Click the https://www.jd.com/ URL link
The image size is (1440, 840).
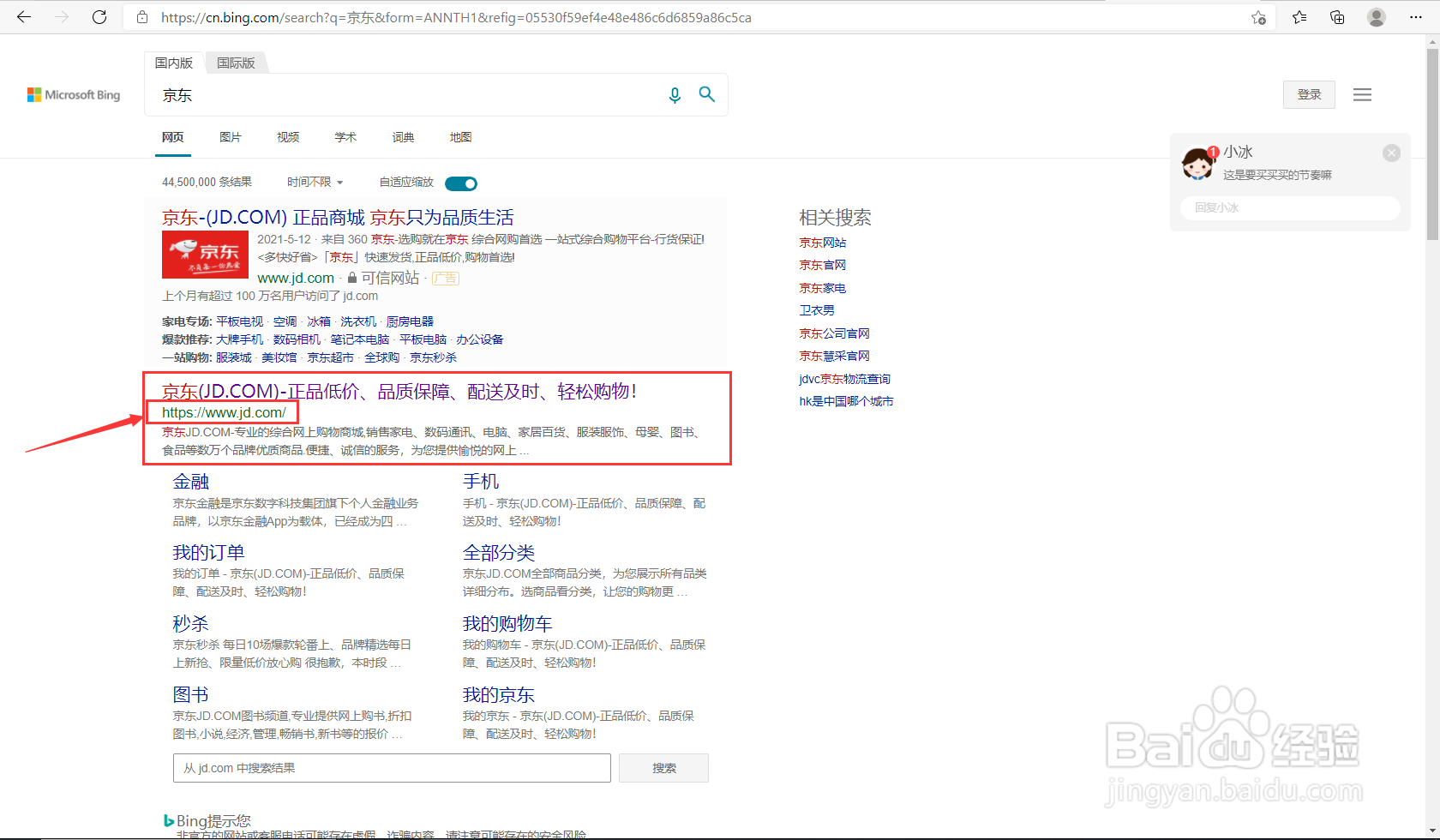coord(224,412)
